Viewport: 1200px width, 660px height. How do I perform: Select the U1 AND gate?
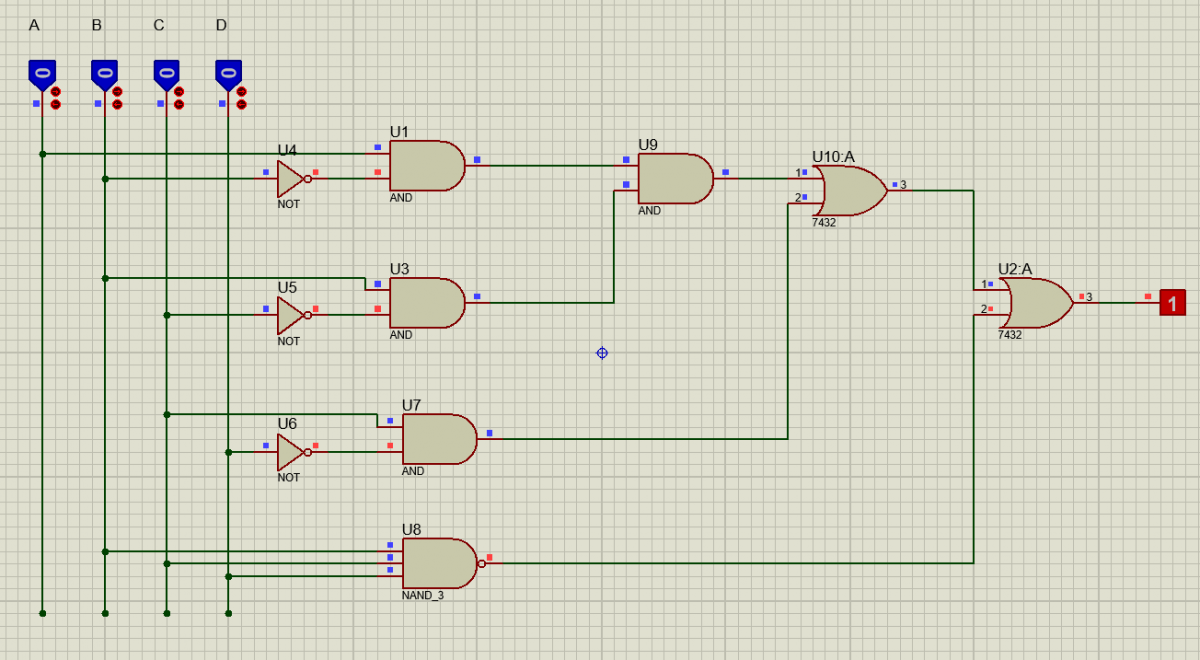click(425, 166)
